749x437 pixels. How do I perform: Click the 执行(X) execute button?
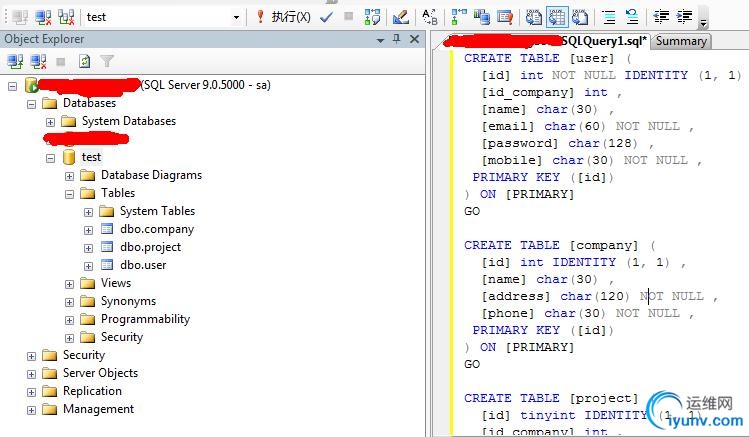click(x=285, y=17)
